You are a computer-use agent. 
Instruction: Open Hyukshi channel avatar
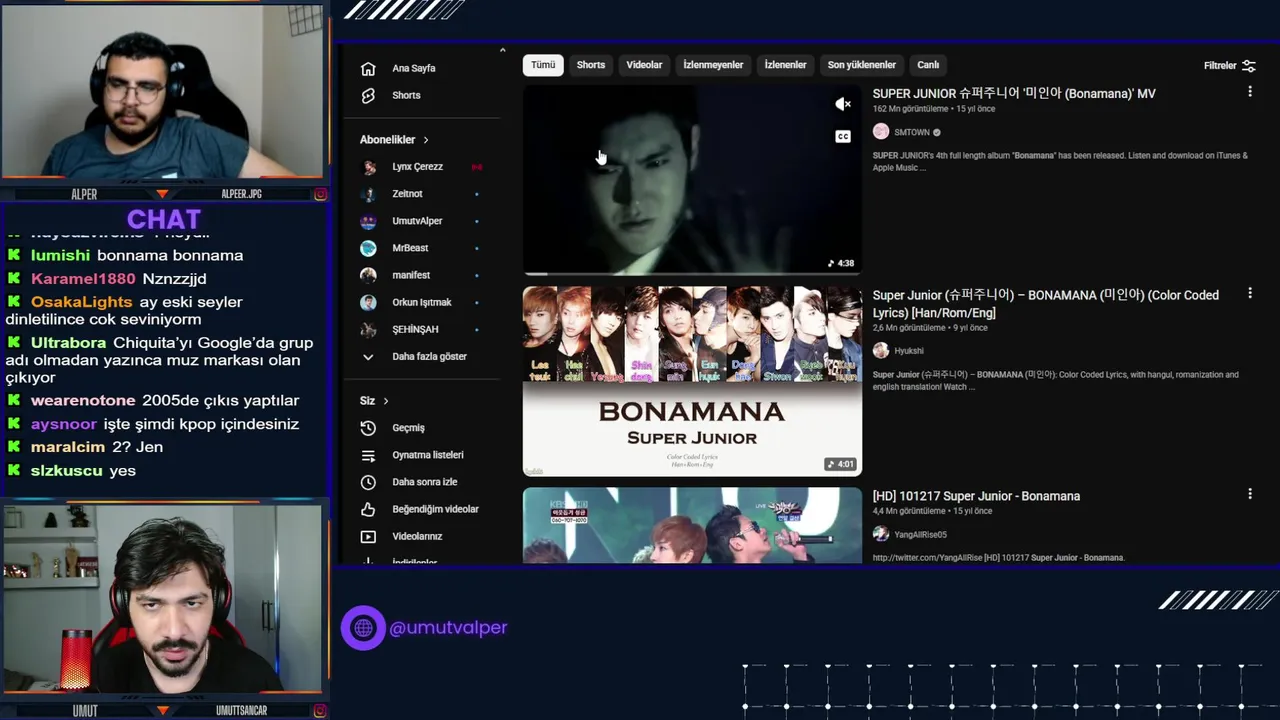click(881, 350)
